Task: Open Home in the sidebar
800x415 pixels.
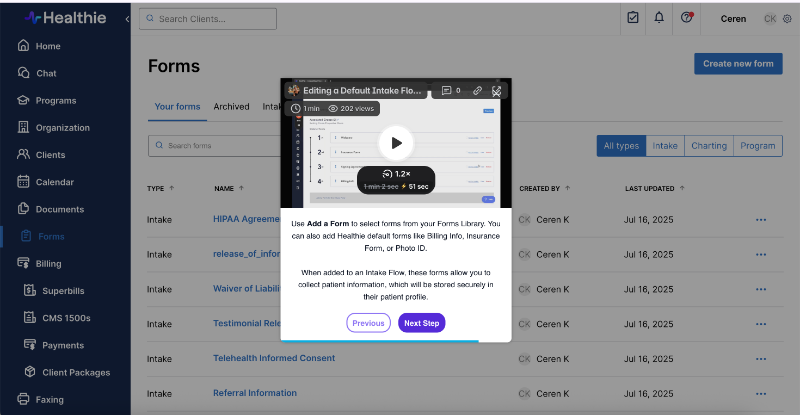Action: (39, 46)
